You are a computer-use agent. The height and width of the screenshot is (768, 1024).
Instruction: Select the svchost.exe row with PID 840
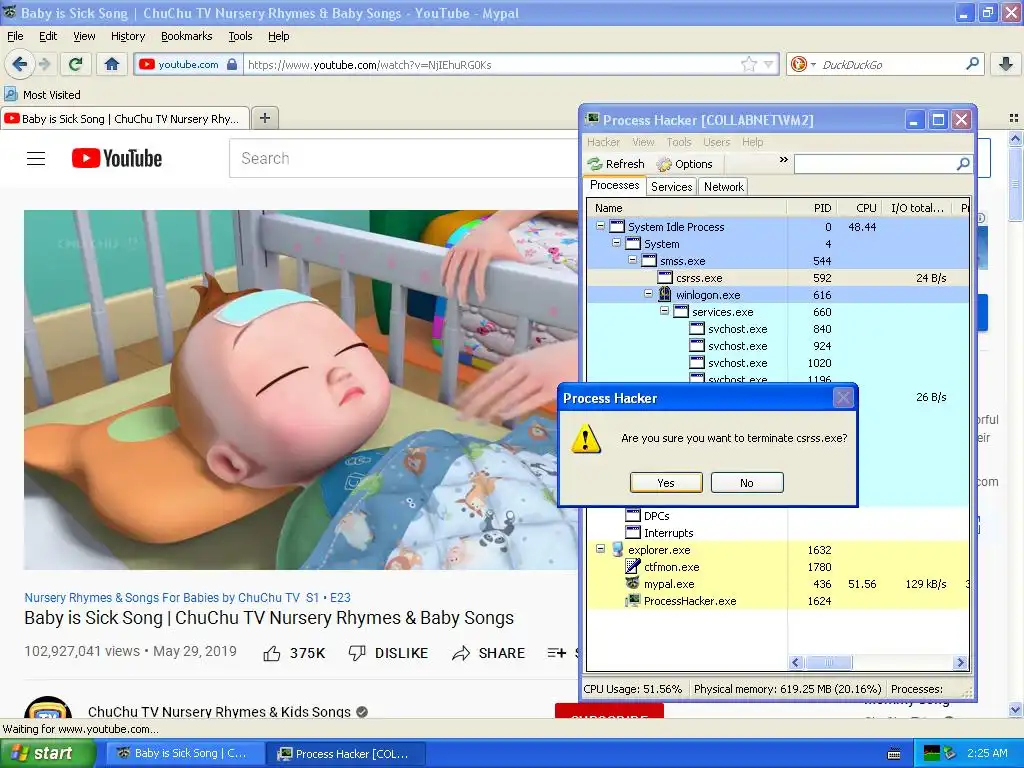click(777, 328)
